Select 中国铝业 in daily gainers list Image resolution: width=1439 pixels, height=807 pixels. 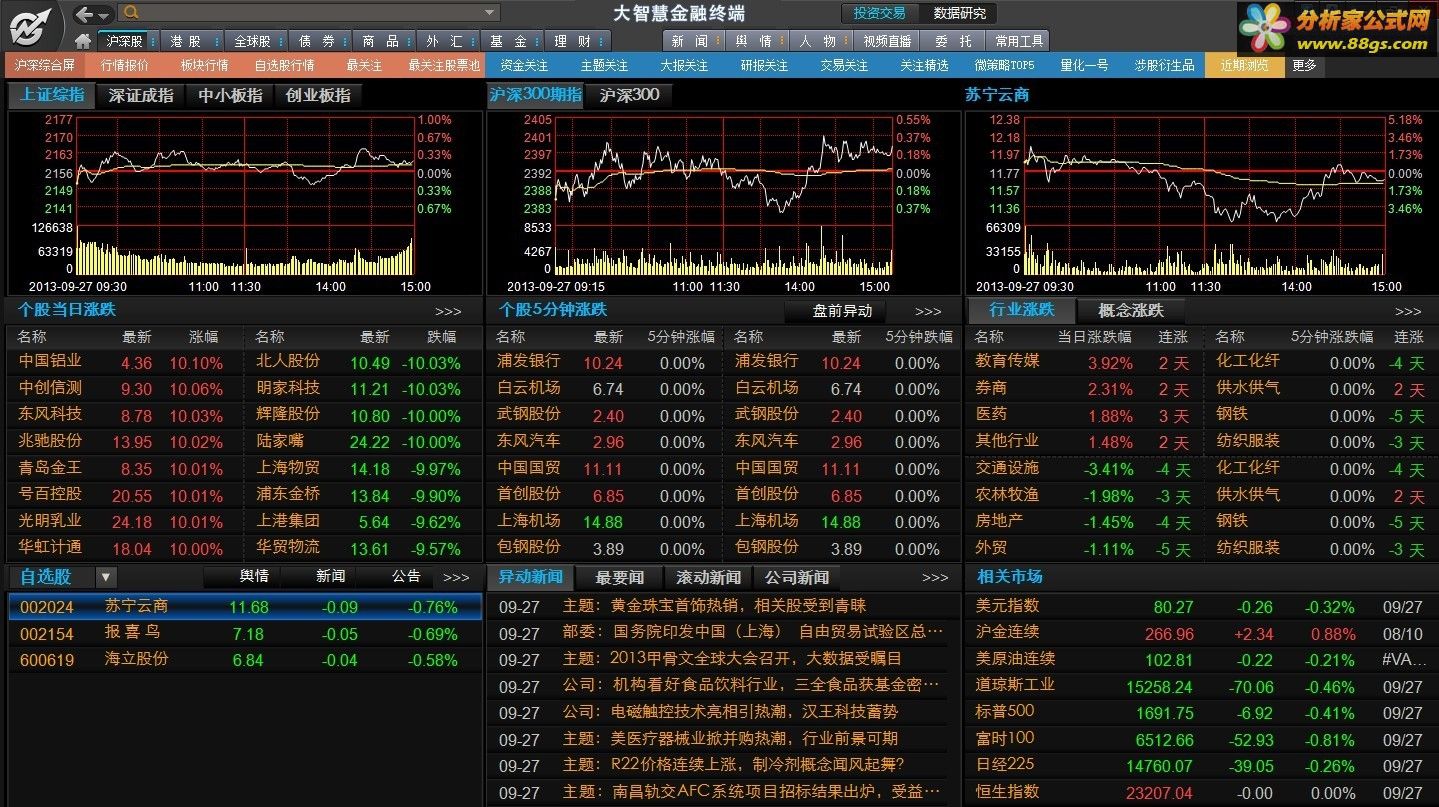point(50,361)
